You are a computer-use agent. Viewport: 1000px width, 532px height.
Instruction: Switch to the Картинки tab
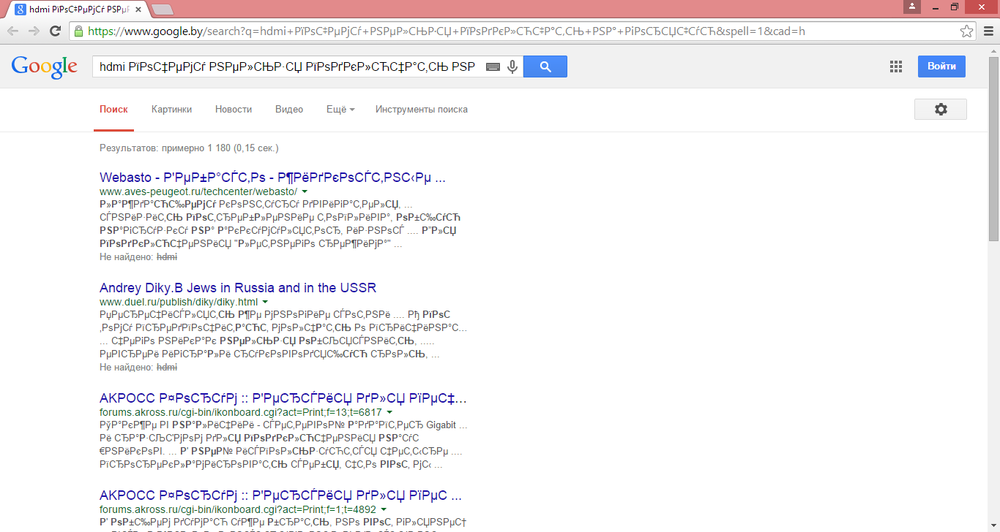pos(171,109)
